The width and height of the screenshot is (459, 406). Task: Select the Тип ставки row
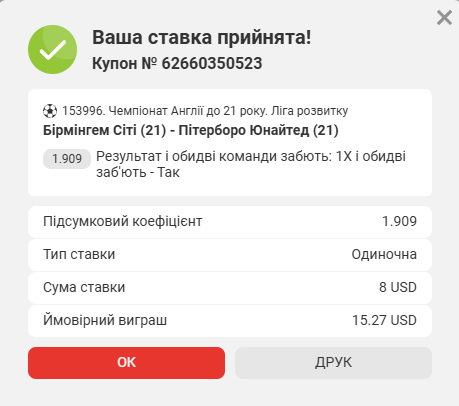(230, 255)
